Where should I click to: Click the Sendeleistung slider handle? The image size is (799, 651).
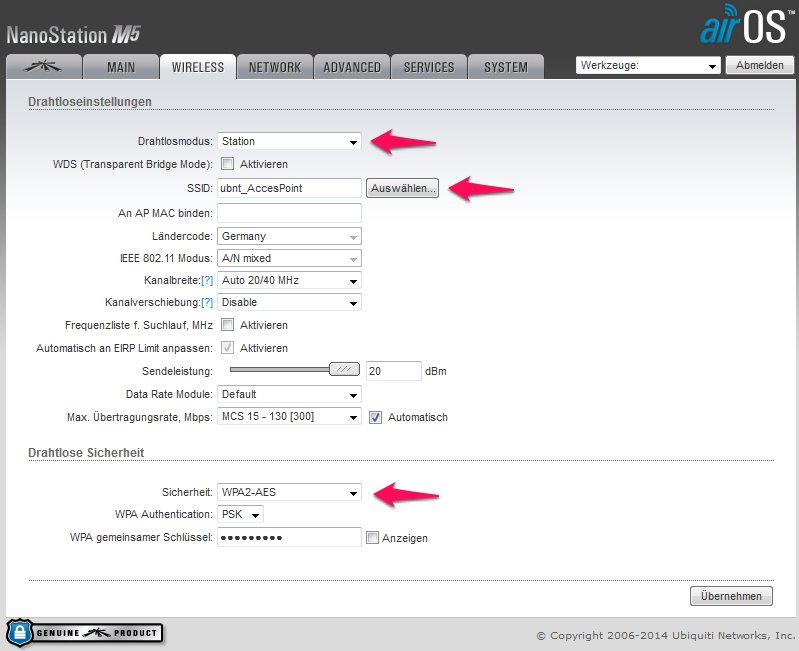(344, 369)
